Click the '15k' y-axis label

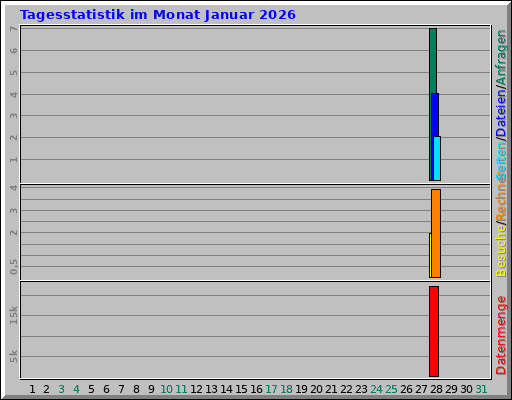point(13,315)
